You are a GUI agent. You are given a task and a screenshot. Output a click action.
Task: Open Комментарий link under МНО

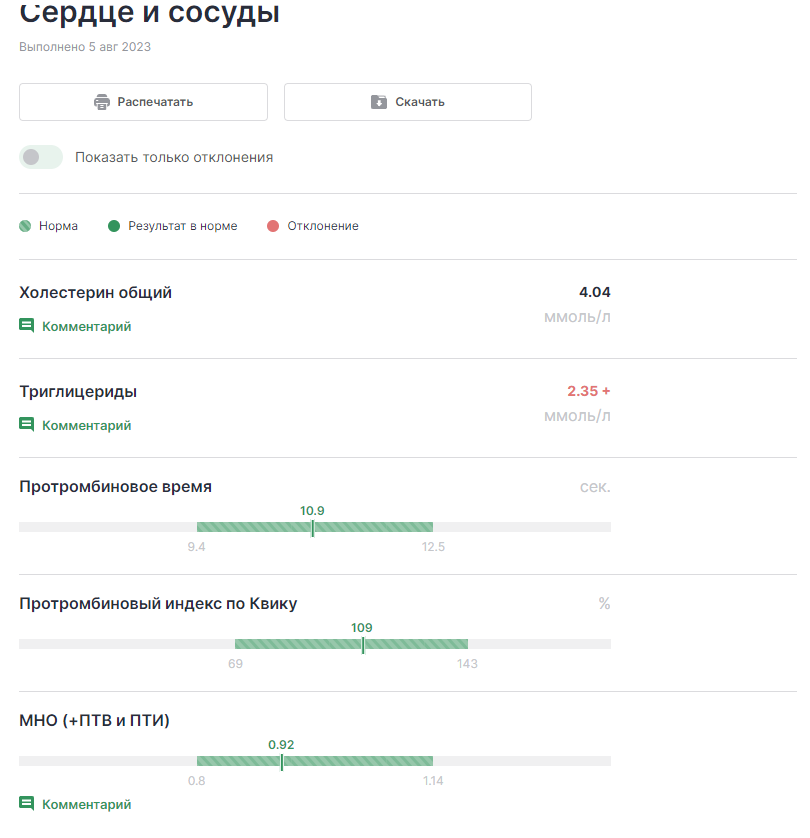tap(86, 804)
